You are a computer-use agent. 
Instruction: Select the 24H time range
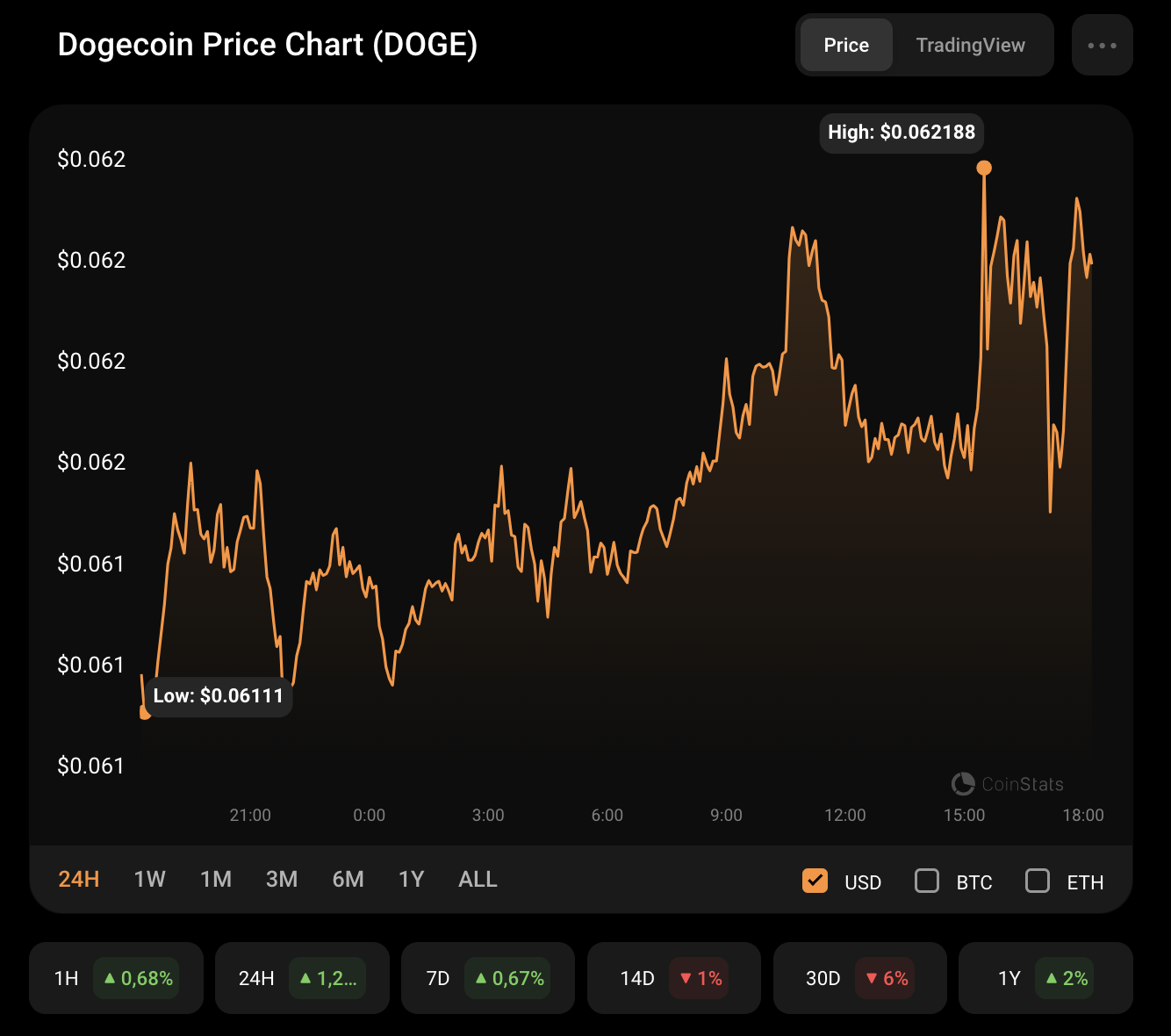tap(79, 879)
